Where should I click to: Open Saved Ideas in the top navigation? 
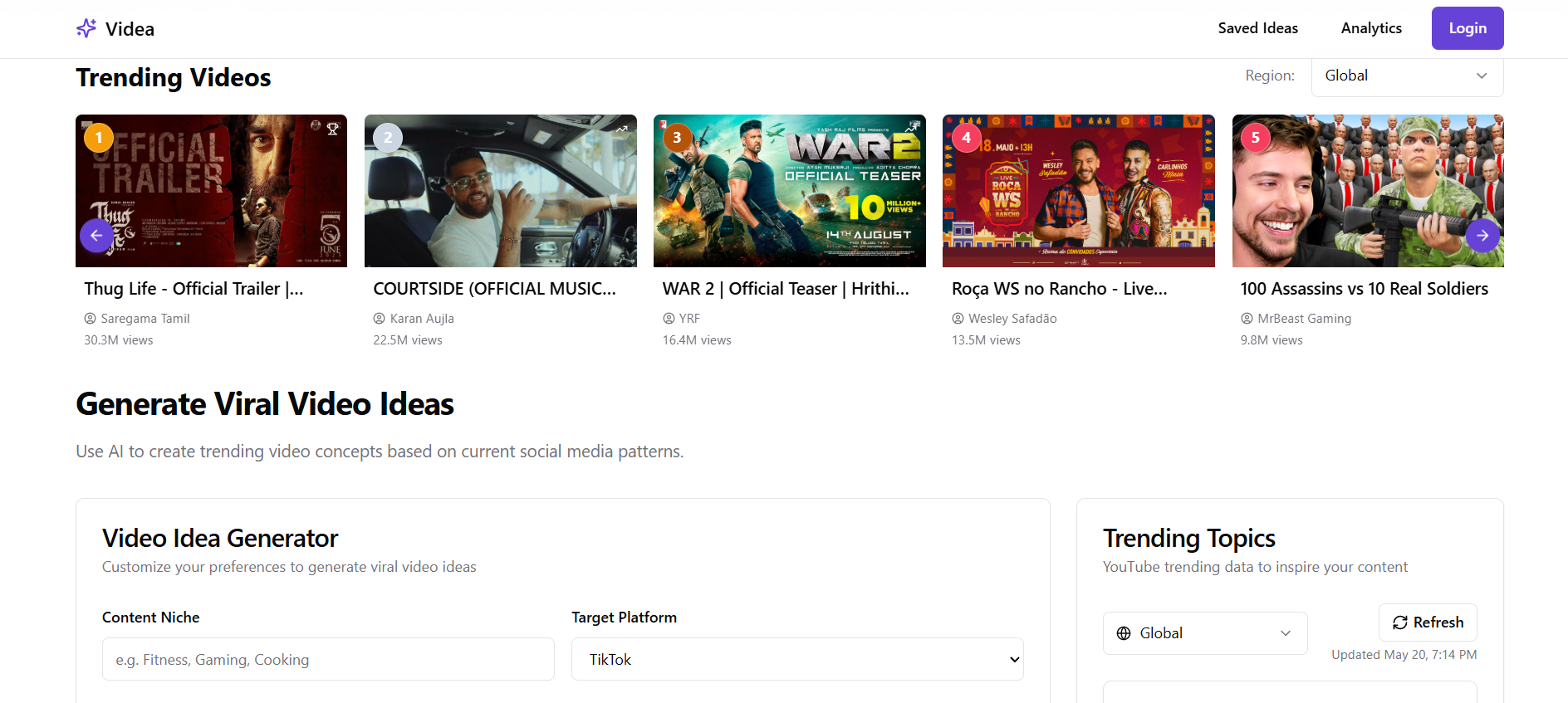[1257, 28]
